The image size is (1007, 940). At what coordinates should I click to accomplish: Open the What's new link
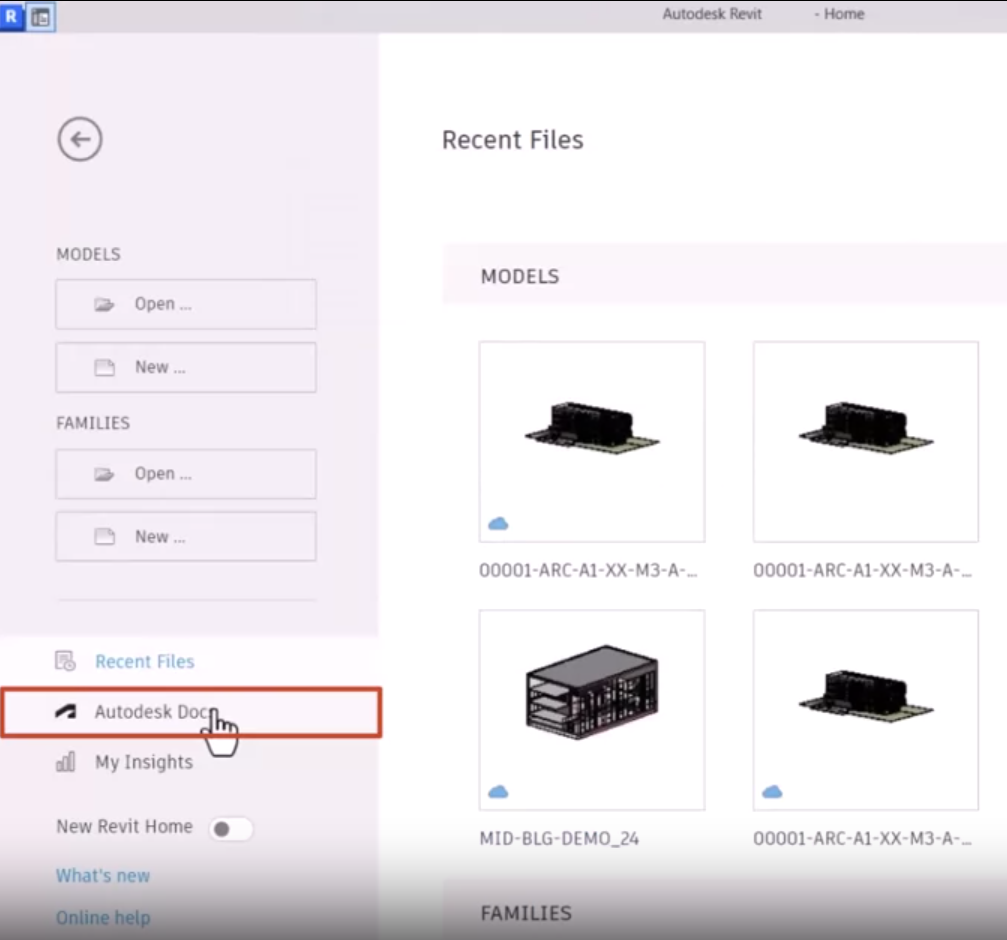pos(103,876)
